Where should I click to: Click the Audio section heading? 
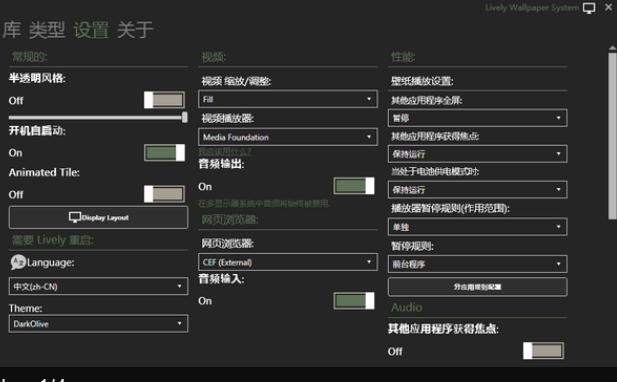tap(407, 307)
